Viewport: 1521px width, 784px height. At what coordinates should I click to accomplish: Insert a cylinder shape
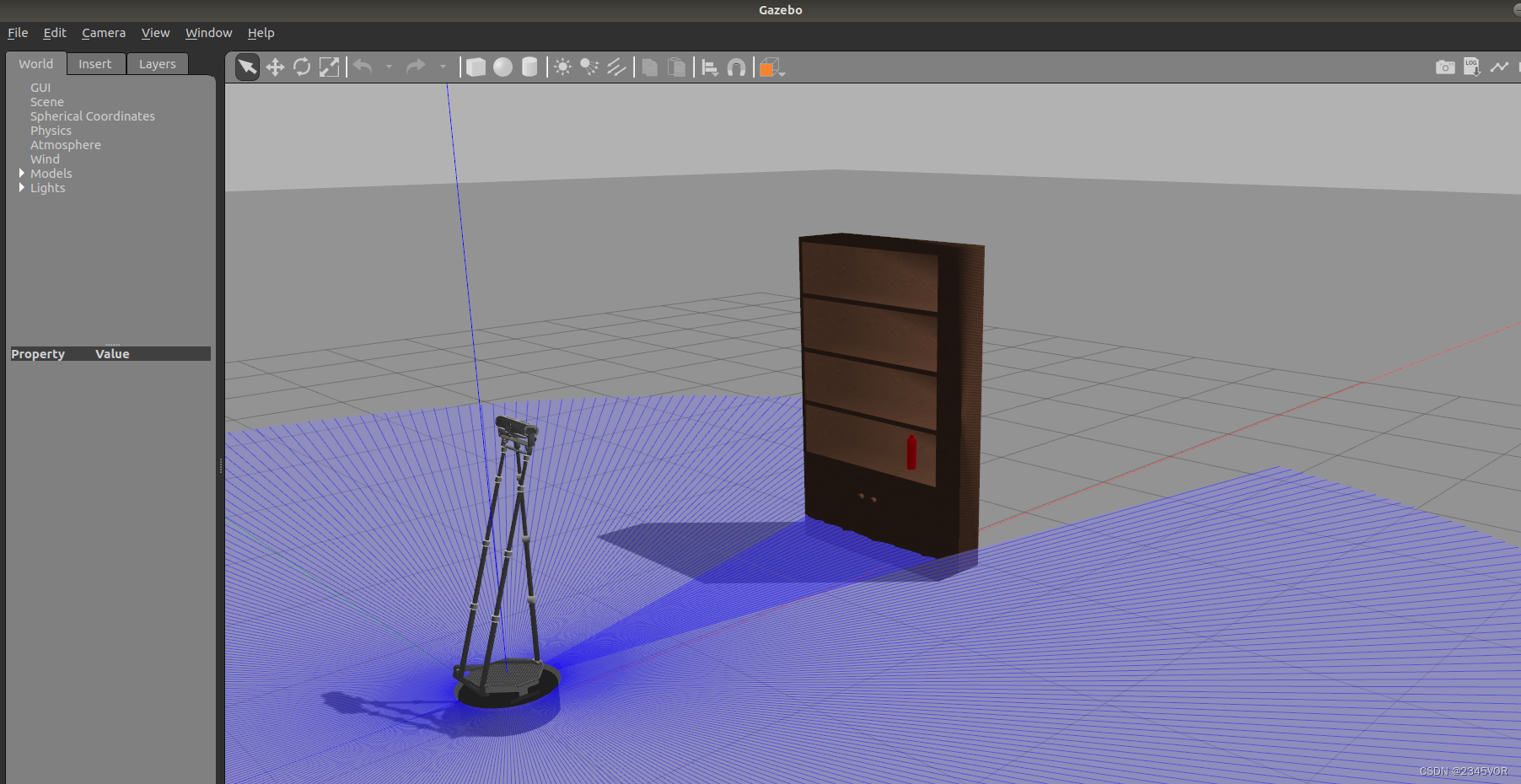point(529,67)
